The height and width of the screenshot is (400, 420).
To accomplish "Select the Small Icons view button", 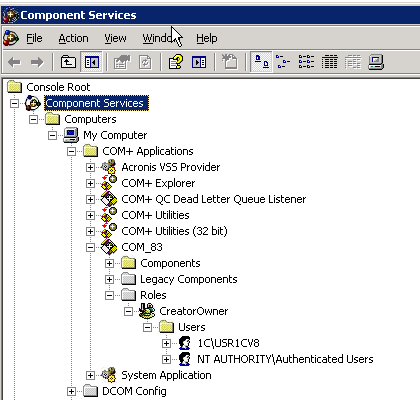I will pyautogui.click(x=283, y=62).
